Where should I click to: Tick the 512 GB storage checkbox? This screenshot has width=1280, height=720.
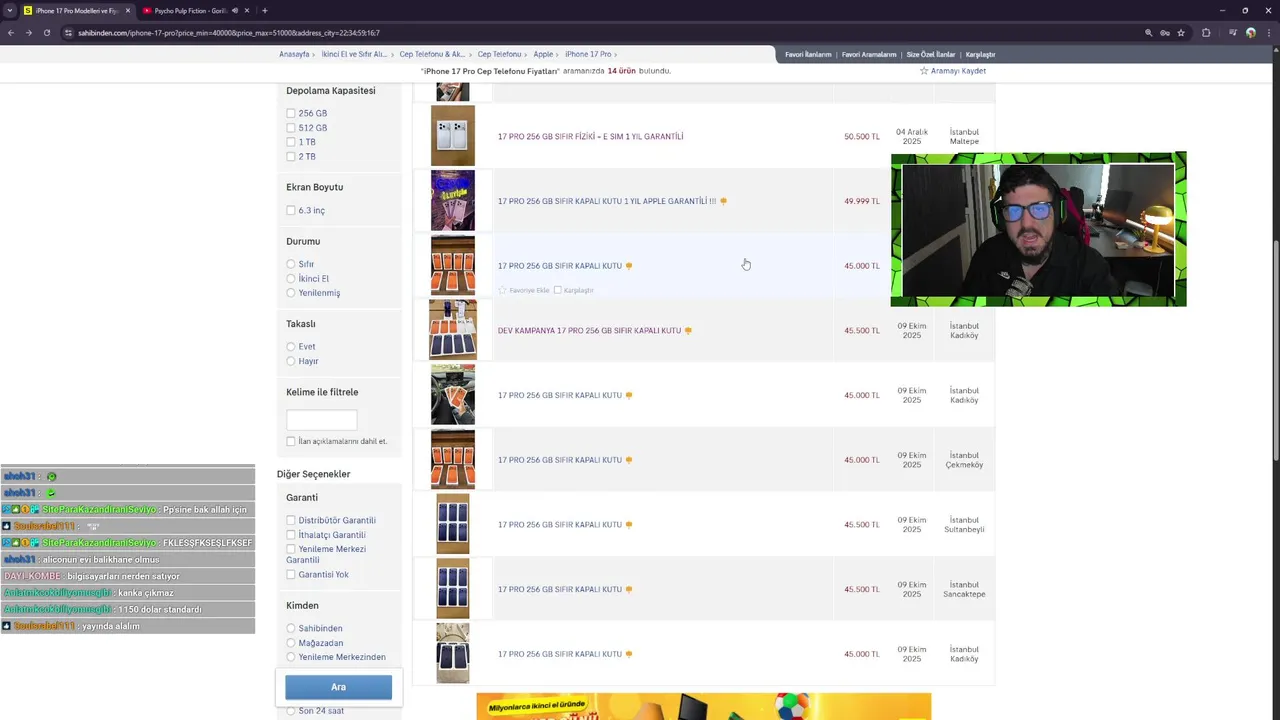point(291,128)
